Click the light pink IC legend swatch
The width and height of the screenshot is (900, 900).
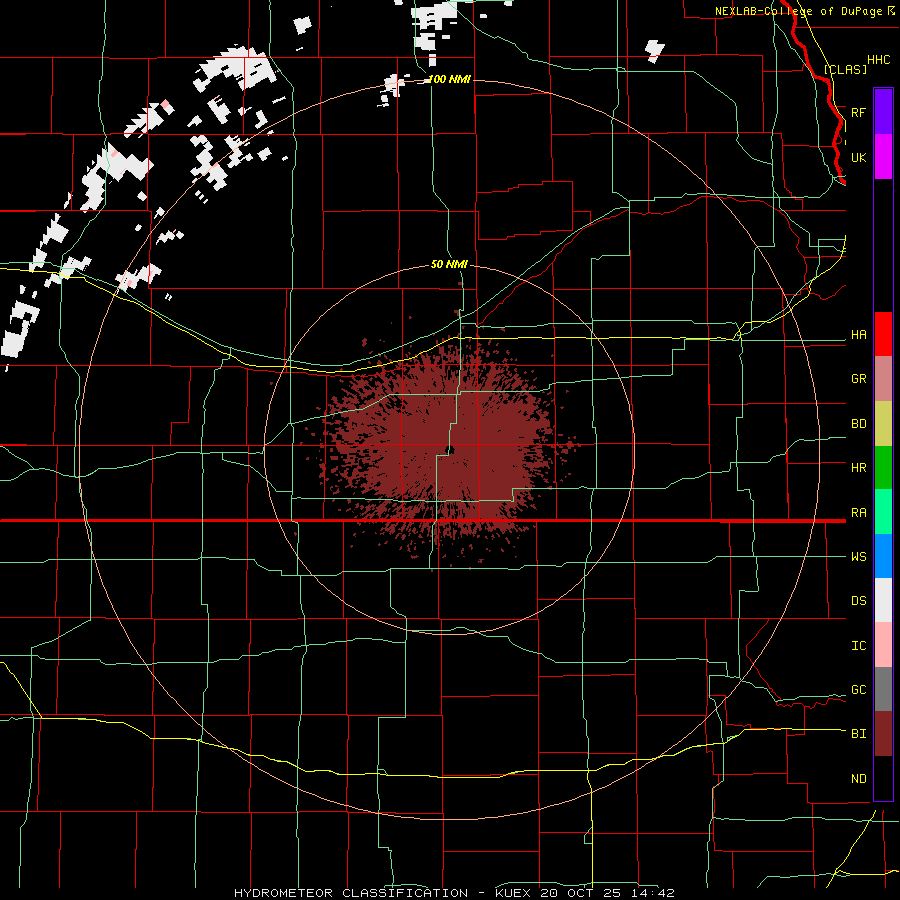click(883, 645)
